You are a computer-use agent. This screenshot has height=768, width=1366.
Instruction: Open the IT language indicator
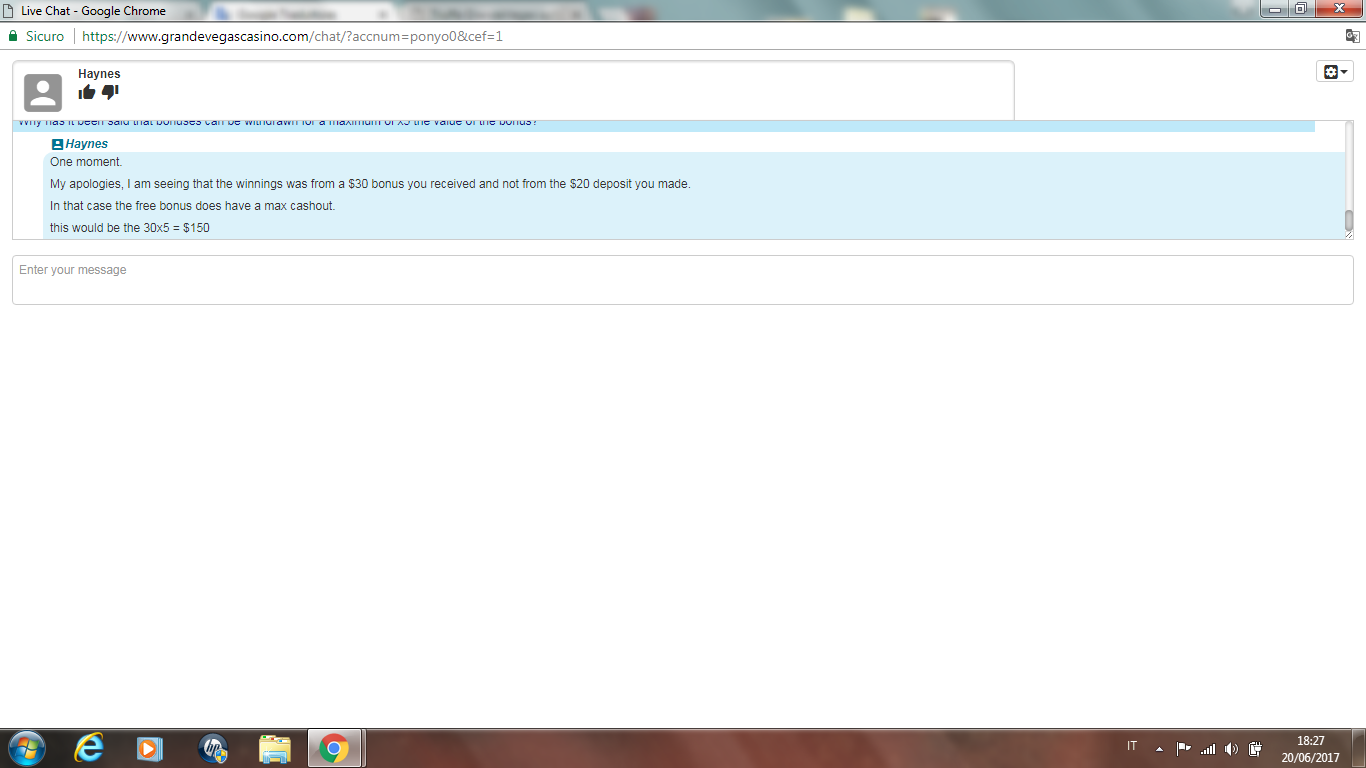click(x=1132, y=746)
